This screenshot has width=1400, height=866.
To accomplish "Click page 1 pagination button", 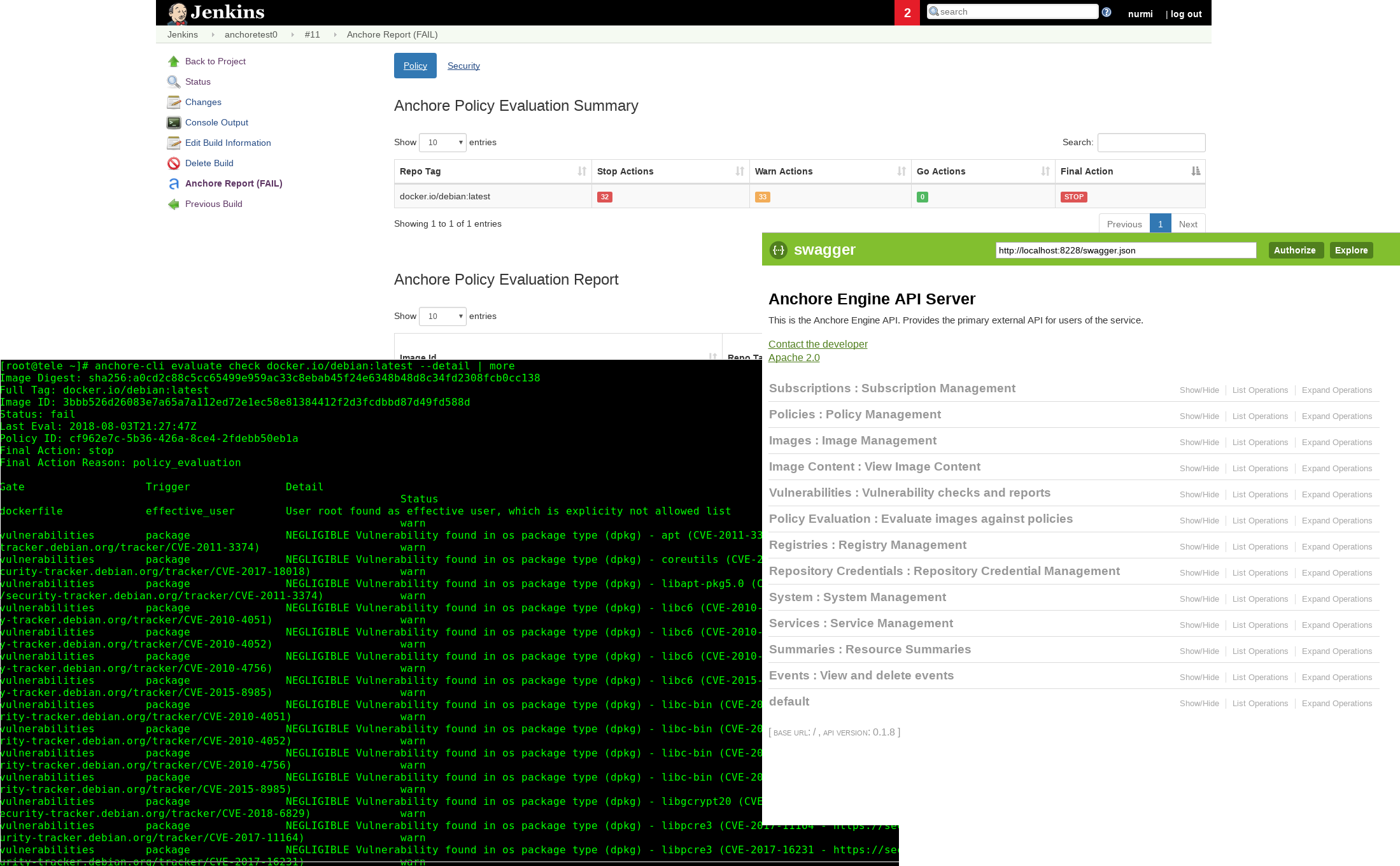I will [1161, 224].
